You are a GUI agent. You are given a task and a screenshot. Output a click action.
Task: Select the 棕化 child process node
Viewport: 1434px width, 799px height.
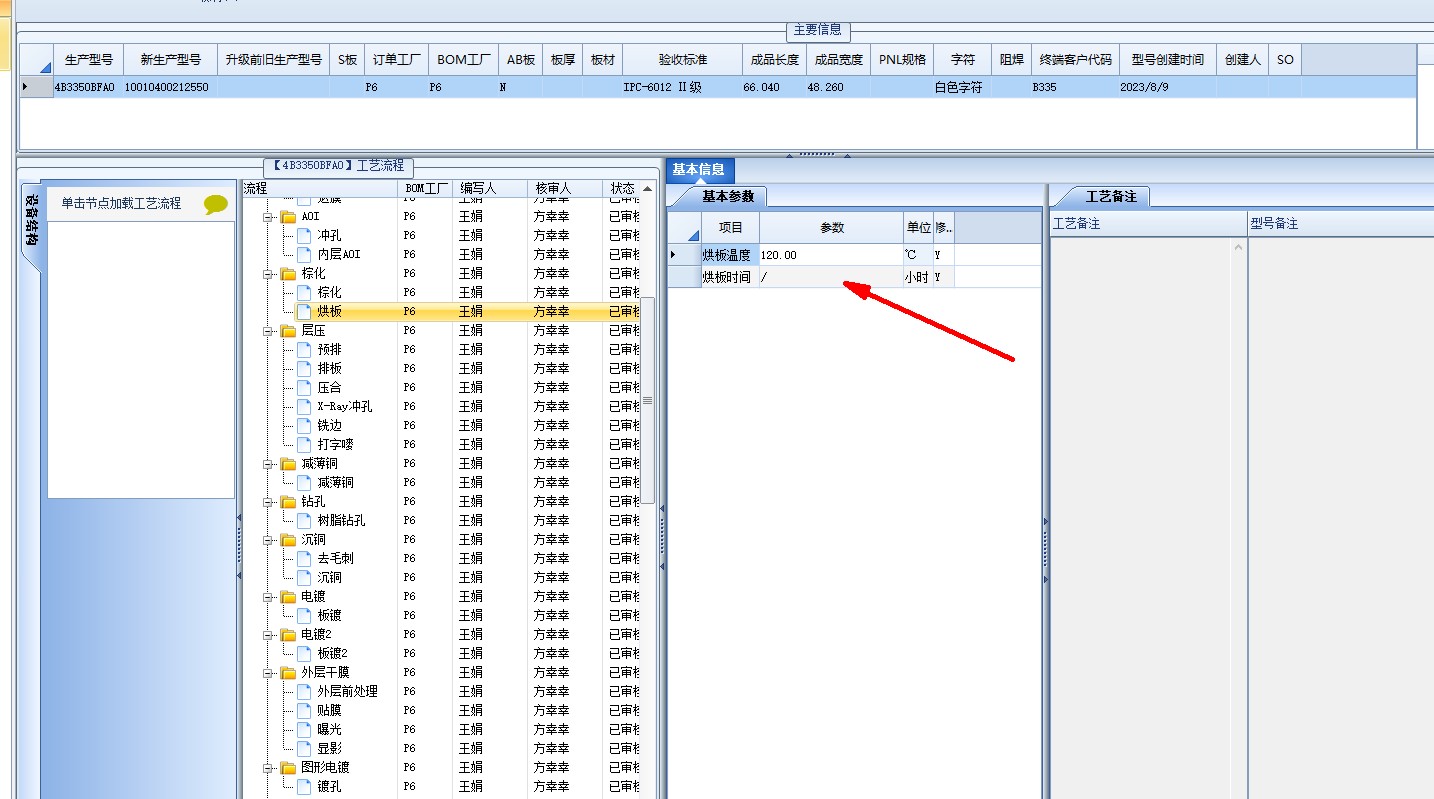[x=329, y=292]
